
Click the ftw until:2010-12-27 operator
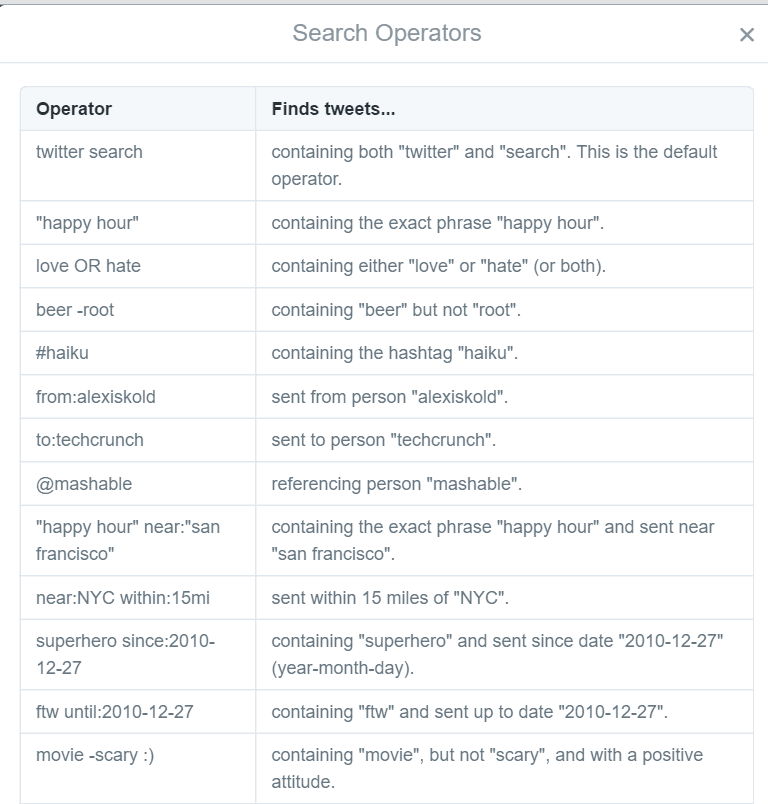tap(115, 712)
